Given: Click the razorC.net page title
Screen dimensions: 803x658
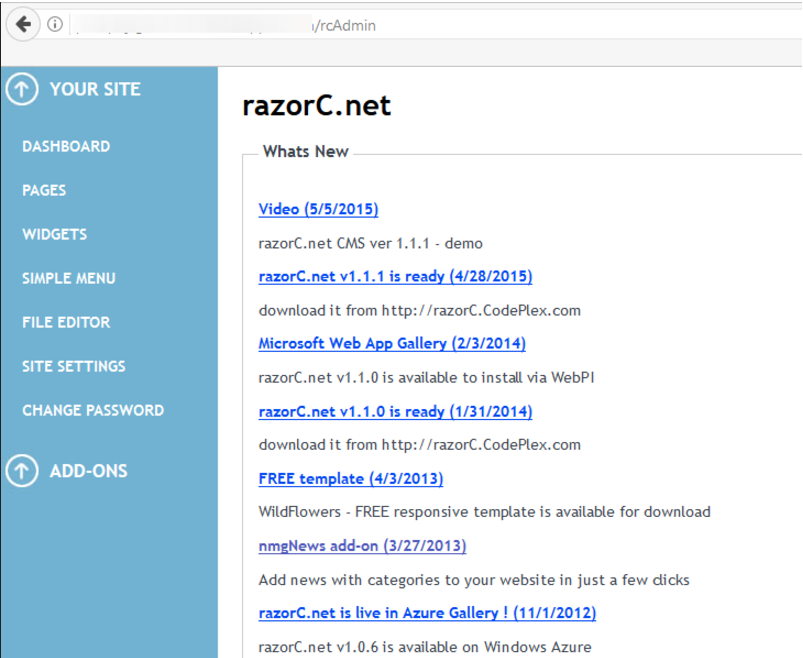Looking at the screenshot, I should click(x=316, y=105).
